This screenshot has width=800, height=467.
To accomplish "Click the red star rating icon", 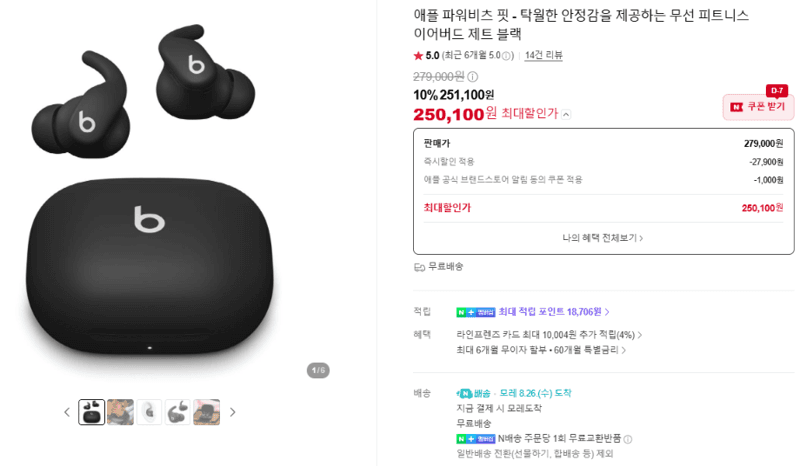I will pos(418,55).
